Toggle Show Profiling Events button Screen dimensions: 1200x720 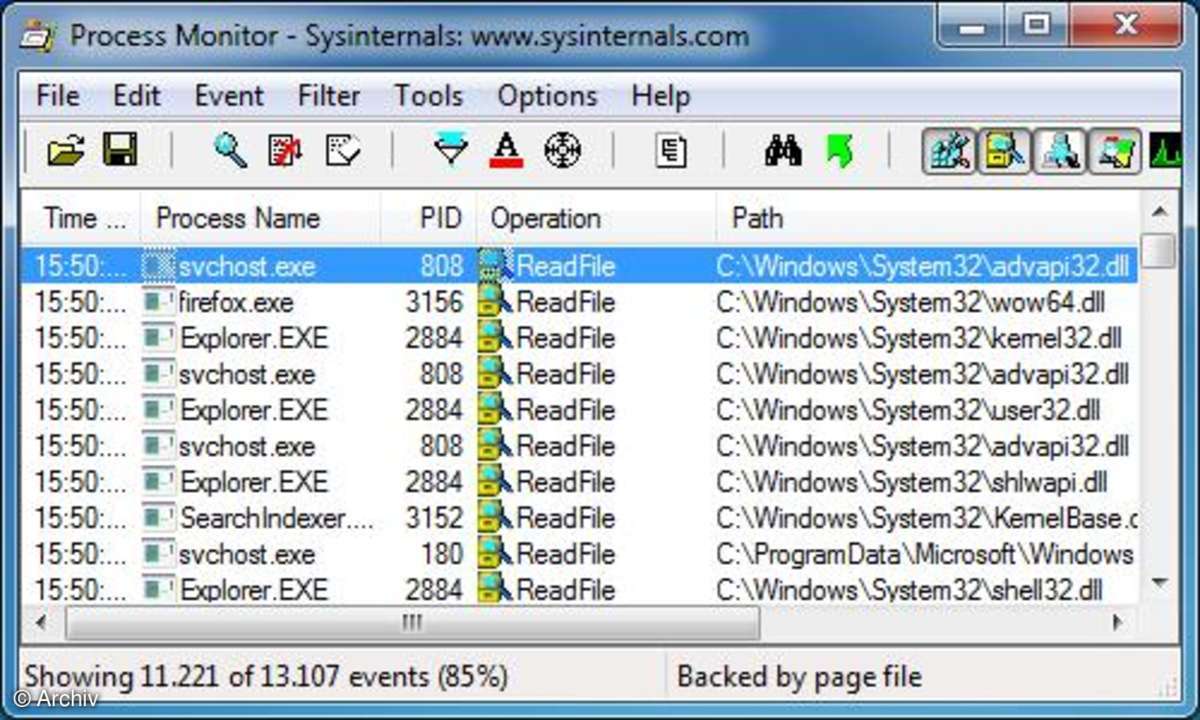click(1166, 151)
